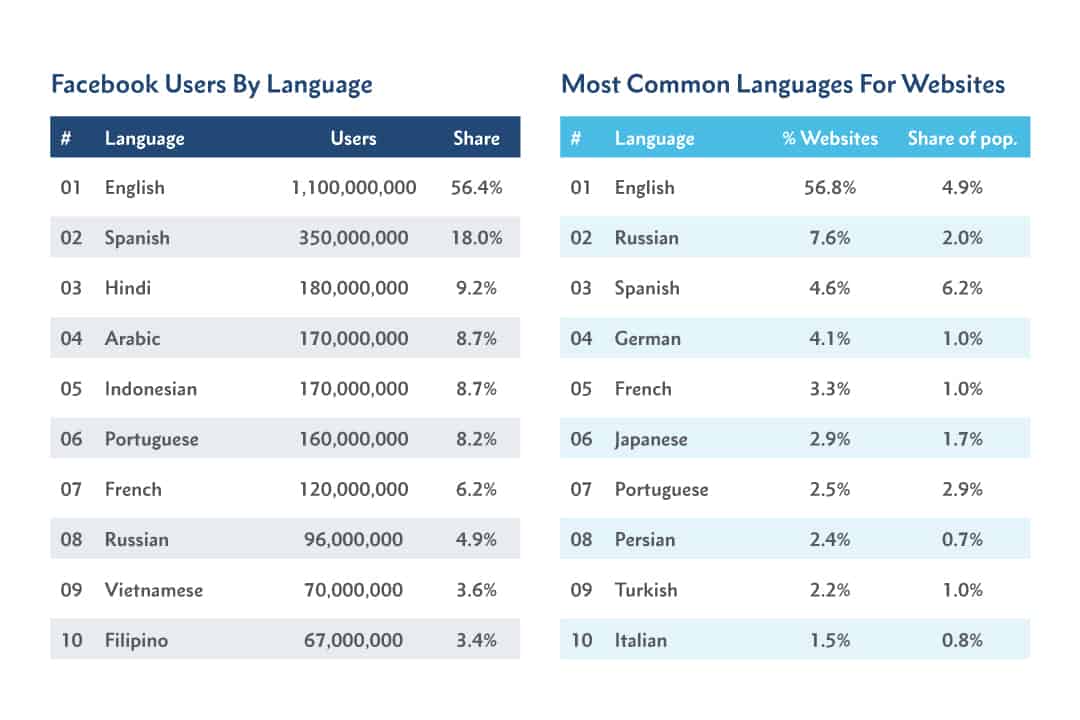Image resolution: width=1080 pixels, height=720 pixels.
Task: Click English's 4.9% share of population
Action: (x=962, y=187)
